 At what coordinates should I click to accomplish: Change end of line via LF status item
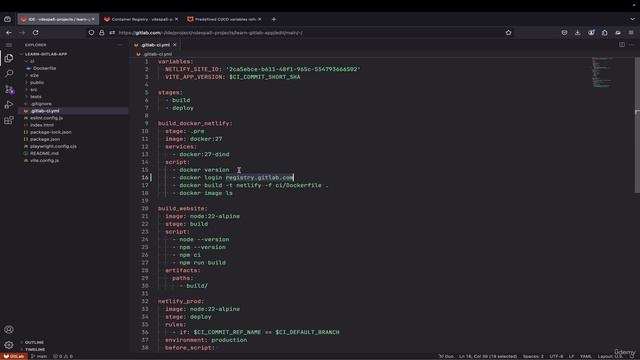click(571, 356)
